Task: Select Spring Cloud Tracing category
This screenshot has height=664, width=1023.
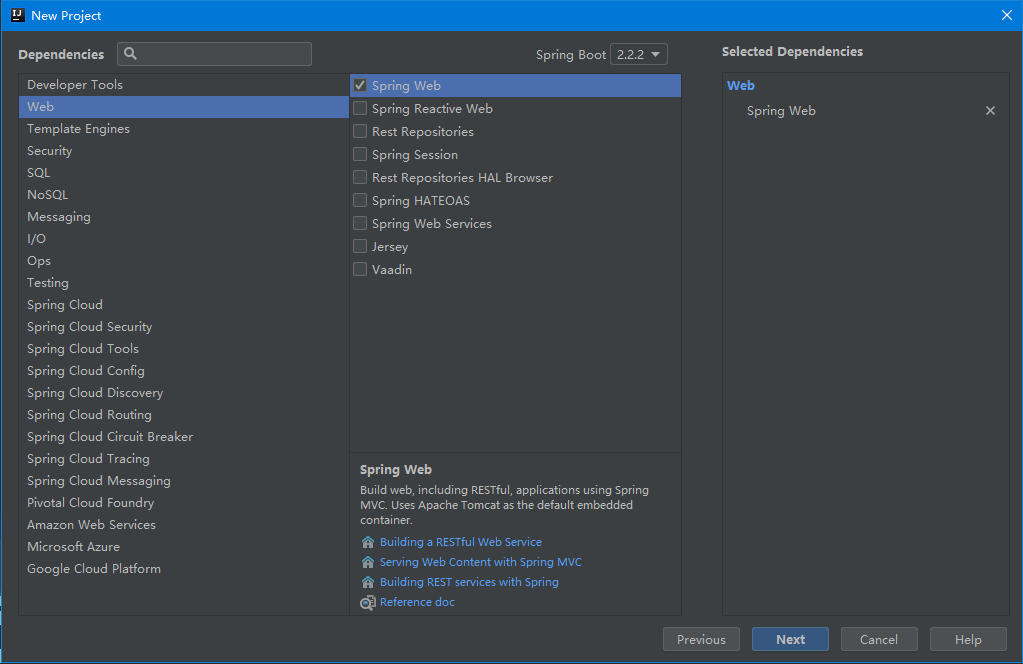Action: (184, 459)
